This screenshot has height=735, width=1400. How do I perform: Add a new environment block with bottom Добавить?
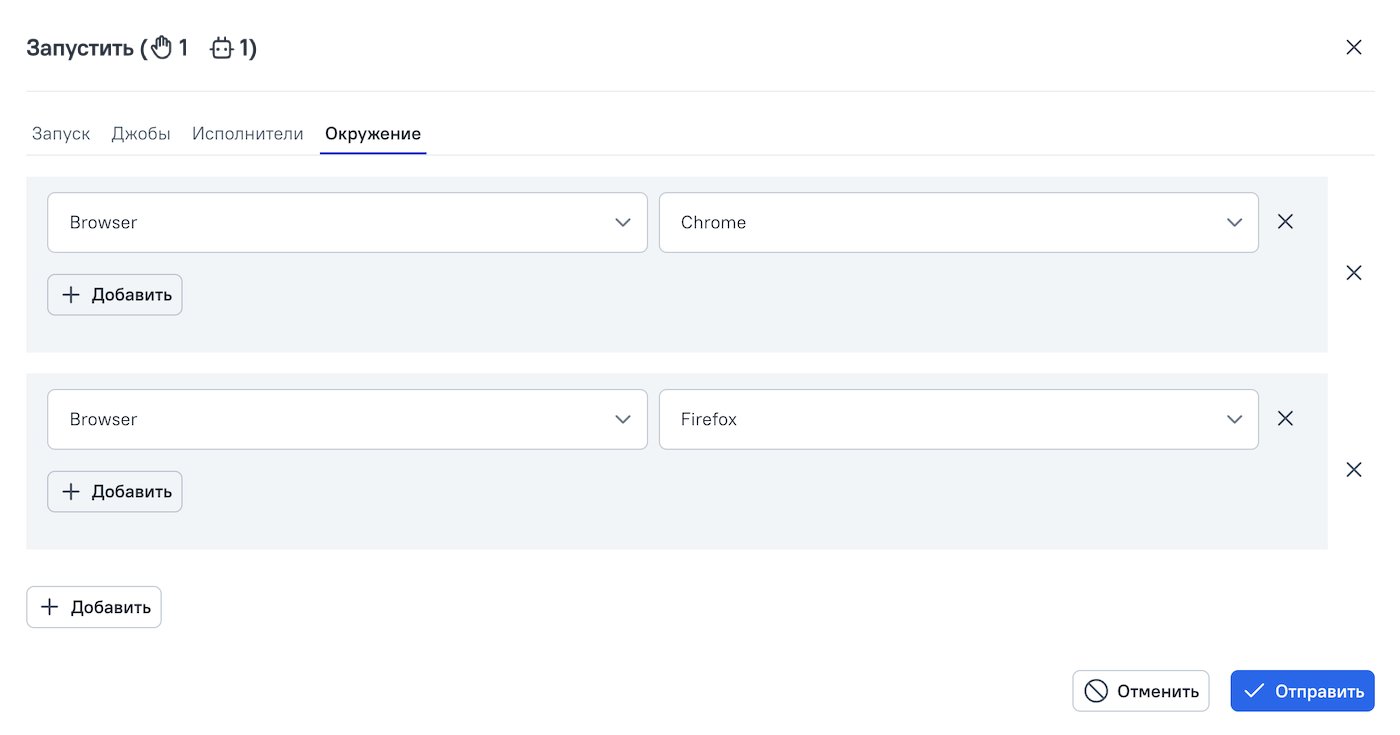tap(94, 607)
